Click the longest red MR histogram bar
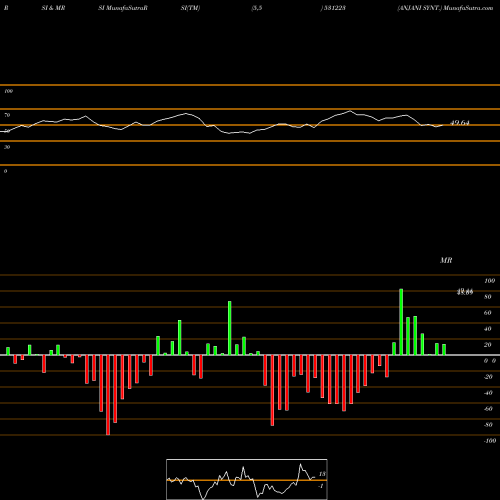 click(108, 395)
